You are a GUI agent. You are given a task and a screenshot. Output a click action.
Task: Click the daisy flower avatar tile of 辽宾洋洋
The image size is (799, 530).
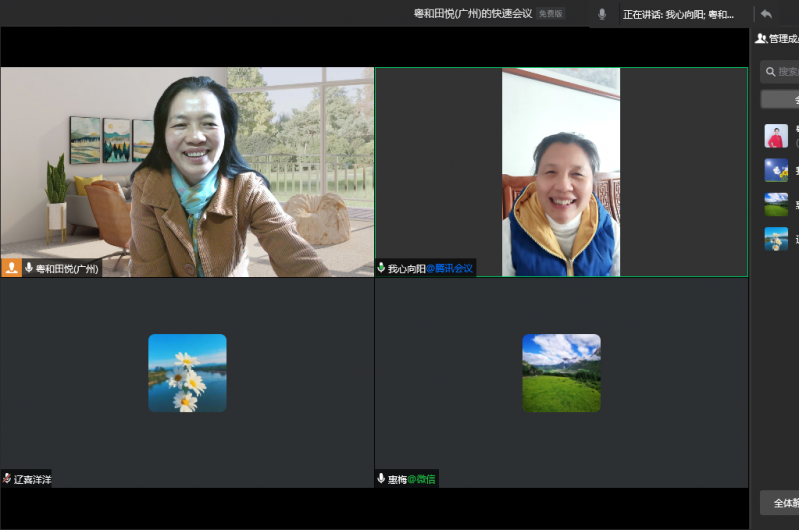[x=187, y=373]
